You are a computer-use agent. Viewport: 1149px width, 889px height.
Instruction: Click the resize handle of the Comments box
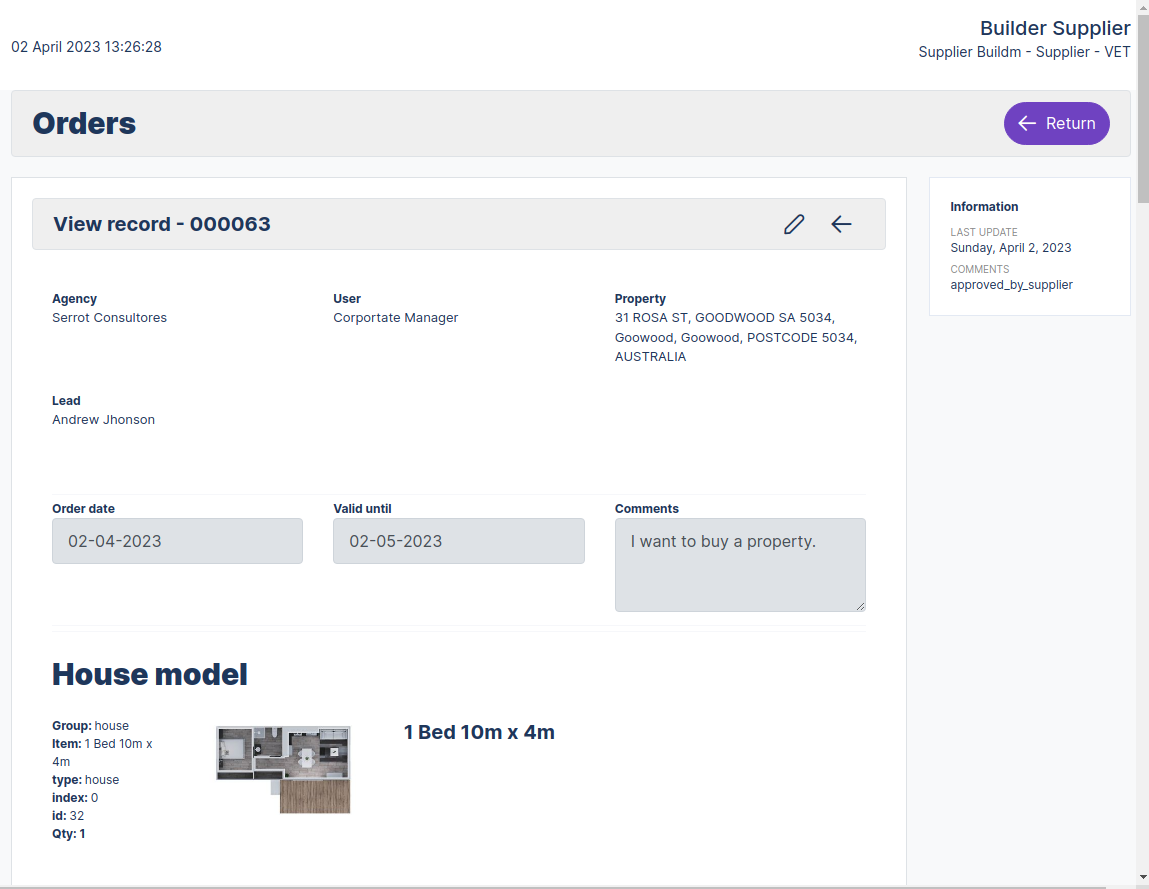click(x=859, y=605)
